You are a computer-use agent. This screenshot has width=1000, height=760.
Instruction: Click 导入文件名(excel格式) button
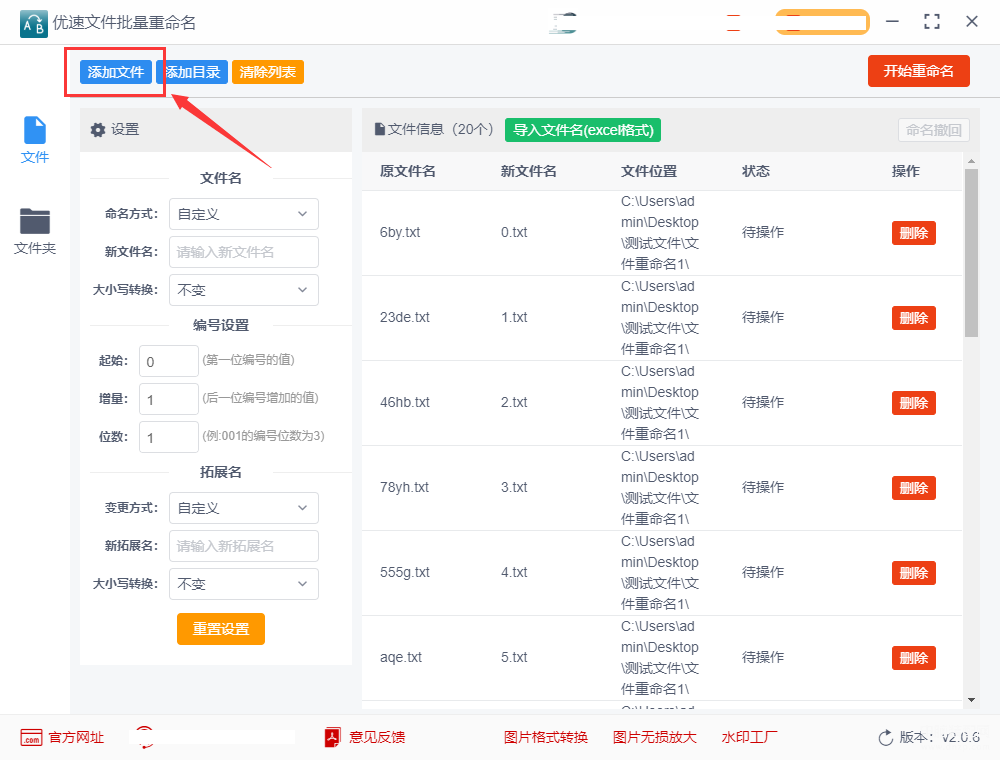583,130
